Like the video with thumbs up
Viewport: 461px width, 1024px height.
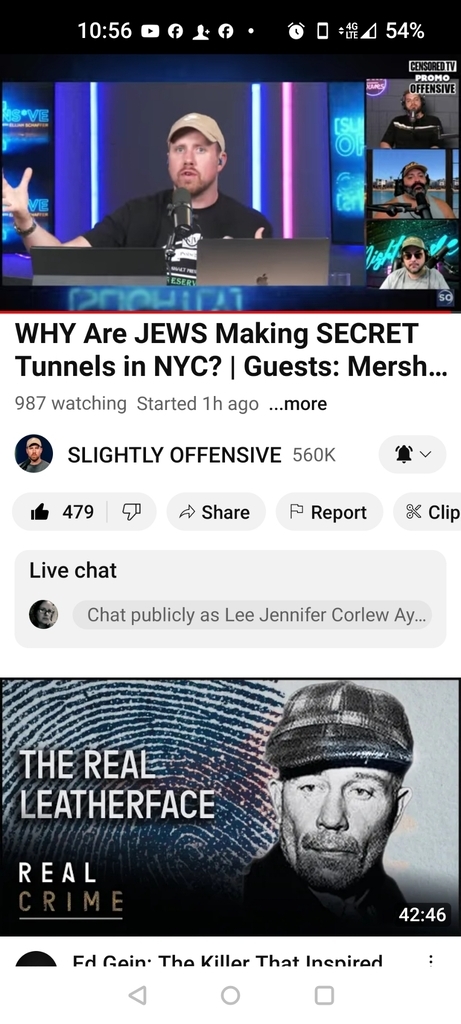tap(60, 512)
